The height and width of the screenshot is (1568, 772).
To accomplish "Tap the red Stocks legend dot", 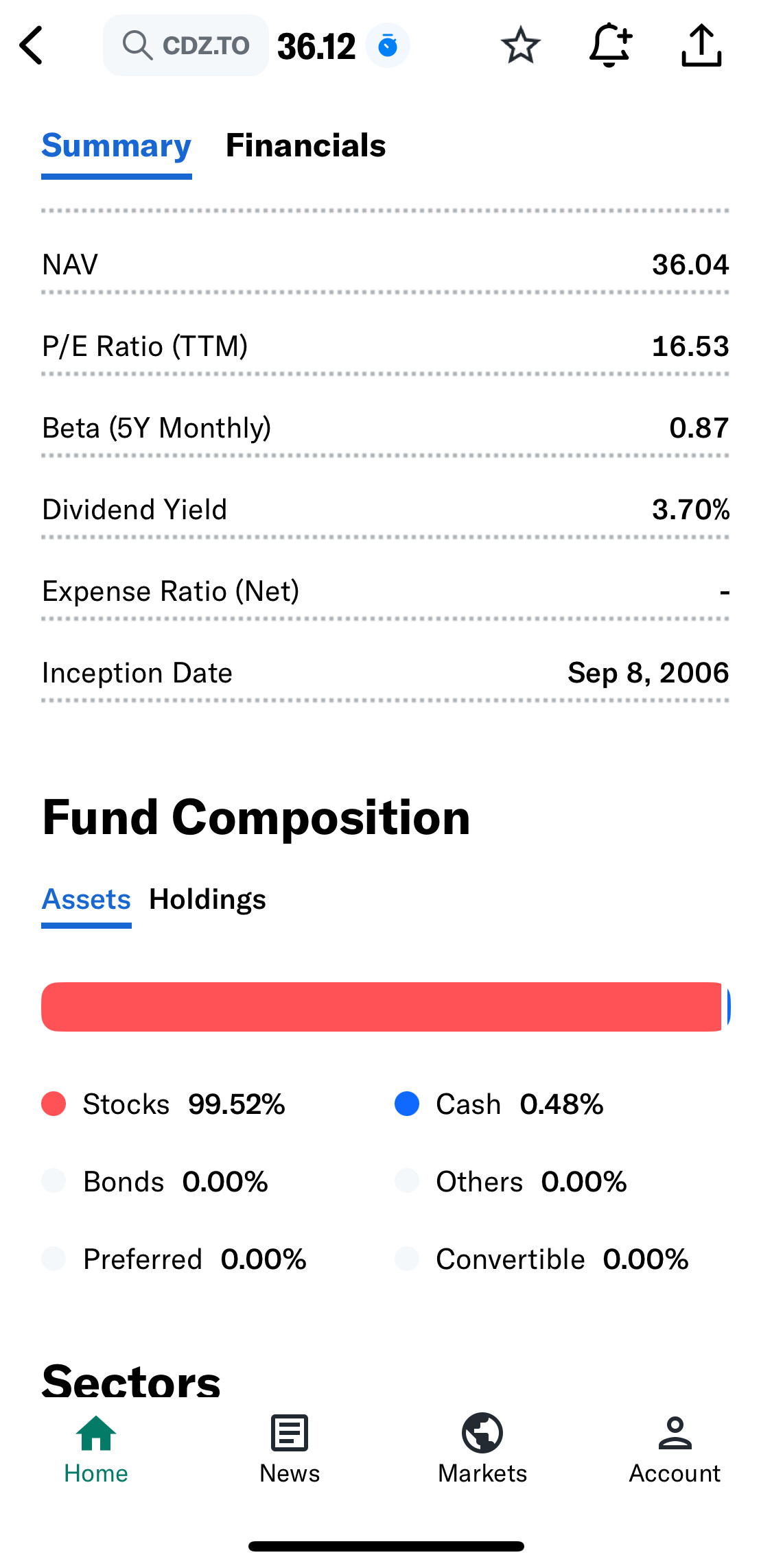I will [54, 1104].
